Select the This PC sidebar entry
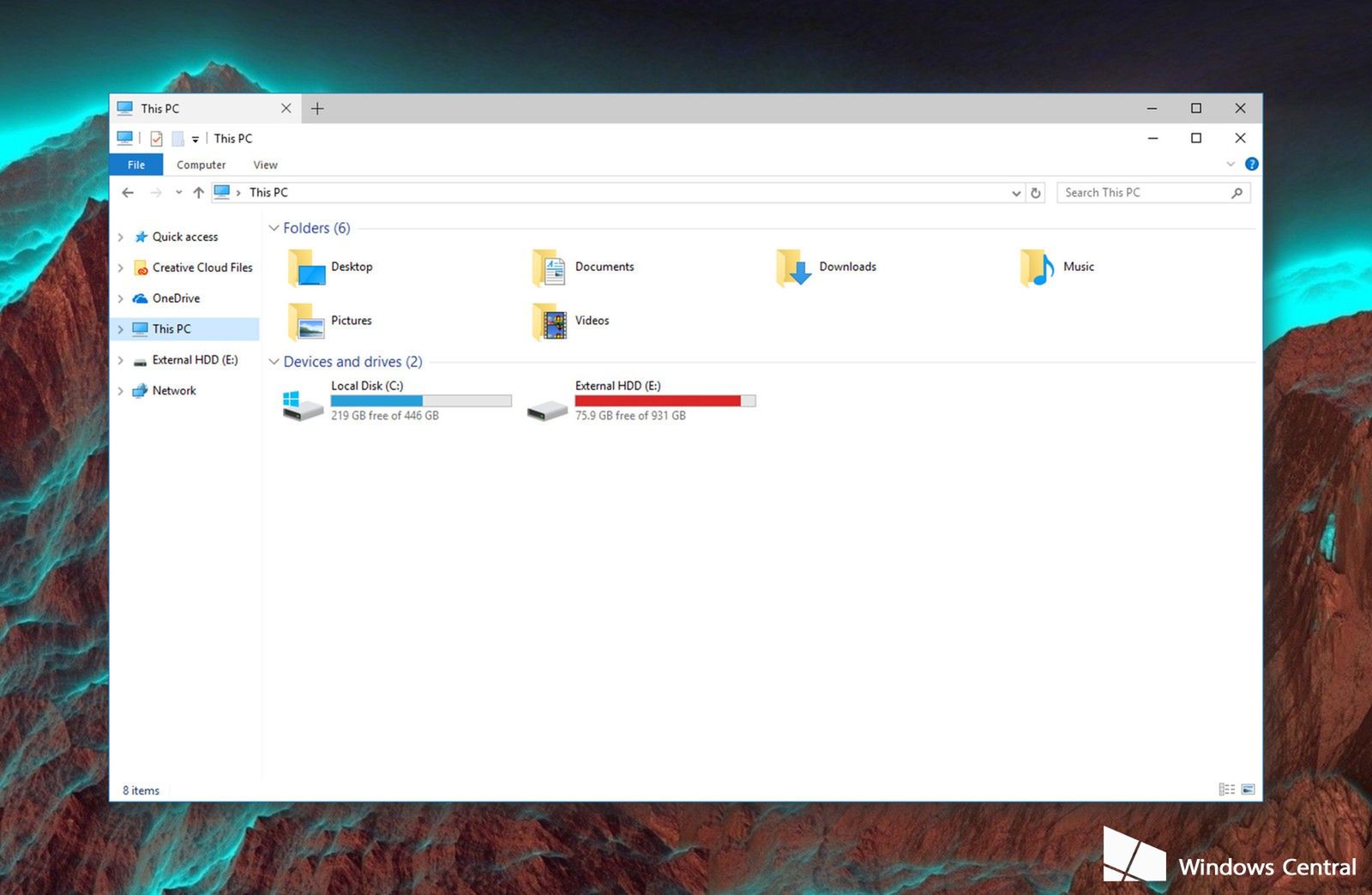The width and height of the screenshot is (1372, 895). click(x=171, y=328)
